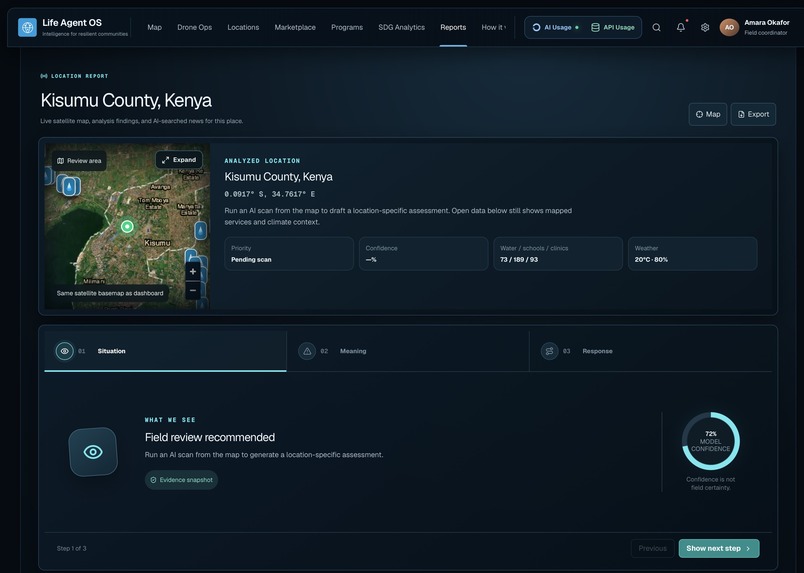Open Programs nav item
The image size is (804, 573).
pos(347,28)
